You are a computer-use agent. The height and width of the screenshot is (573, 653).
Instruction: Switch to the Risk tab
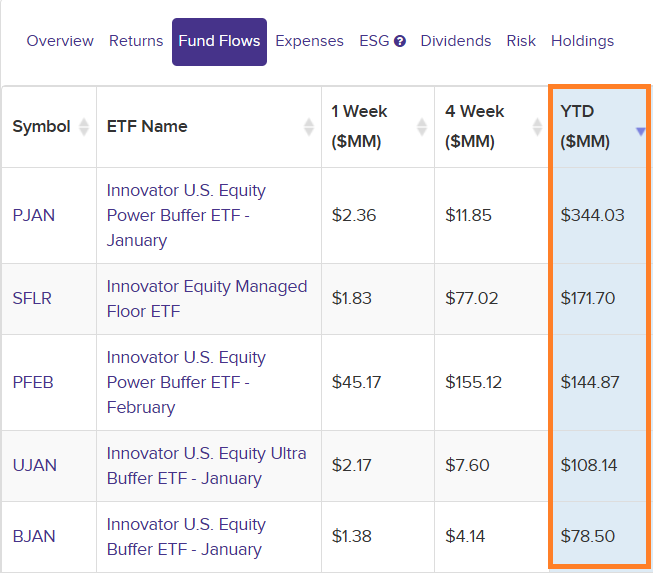pos(521,41)
